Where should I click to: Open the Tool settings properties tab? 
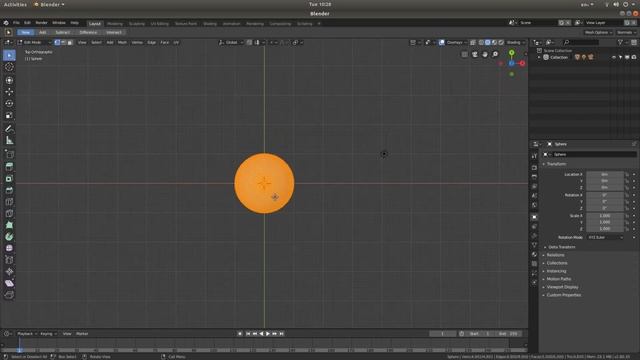[534, 156]
